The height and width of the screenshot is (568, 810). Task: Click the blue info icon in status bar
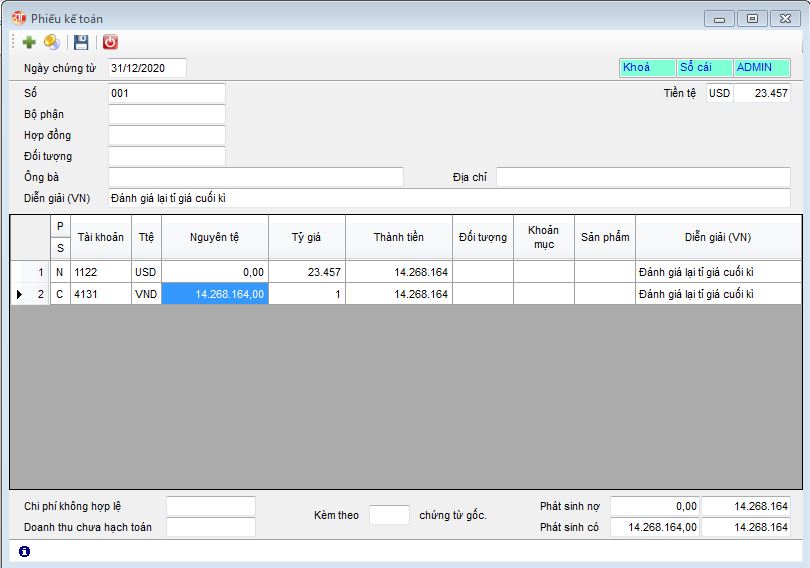pyautogui.click(x=24, y=551)
